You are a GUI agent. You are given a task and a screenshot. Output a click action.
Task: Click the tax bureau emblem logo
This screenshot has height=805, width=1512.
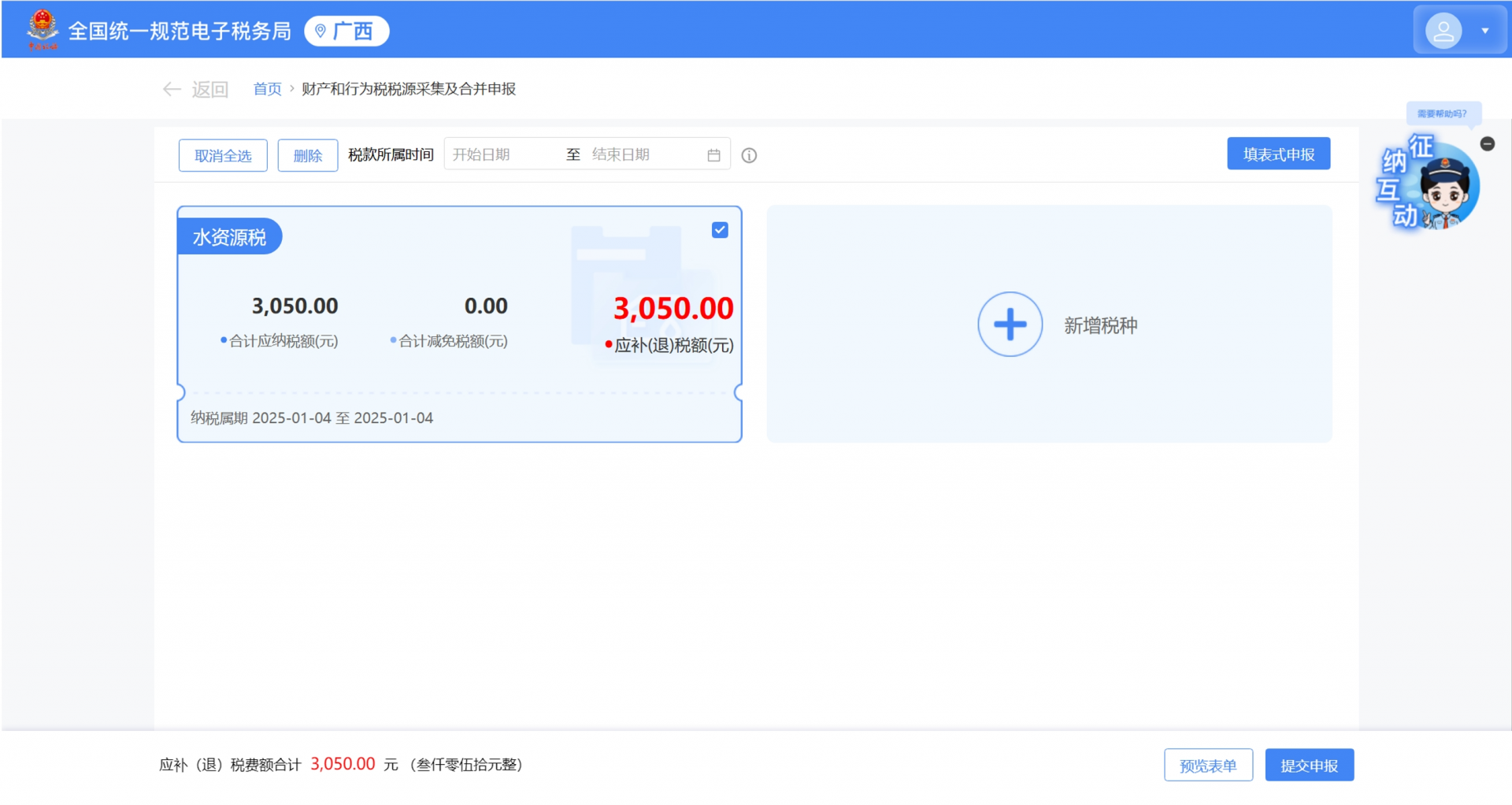[43, 29]
